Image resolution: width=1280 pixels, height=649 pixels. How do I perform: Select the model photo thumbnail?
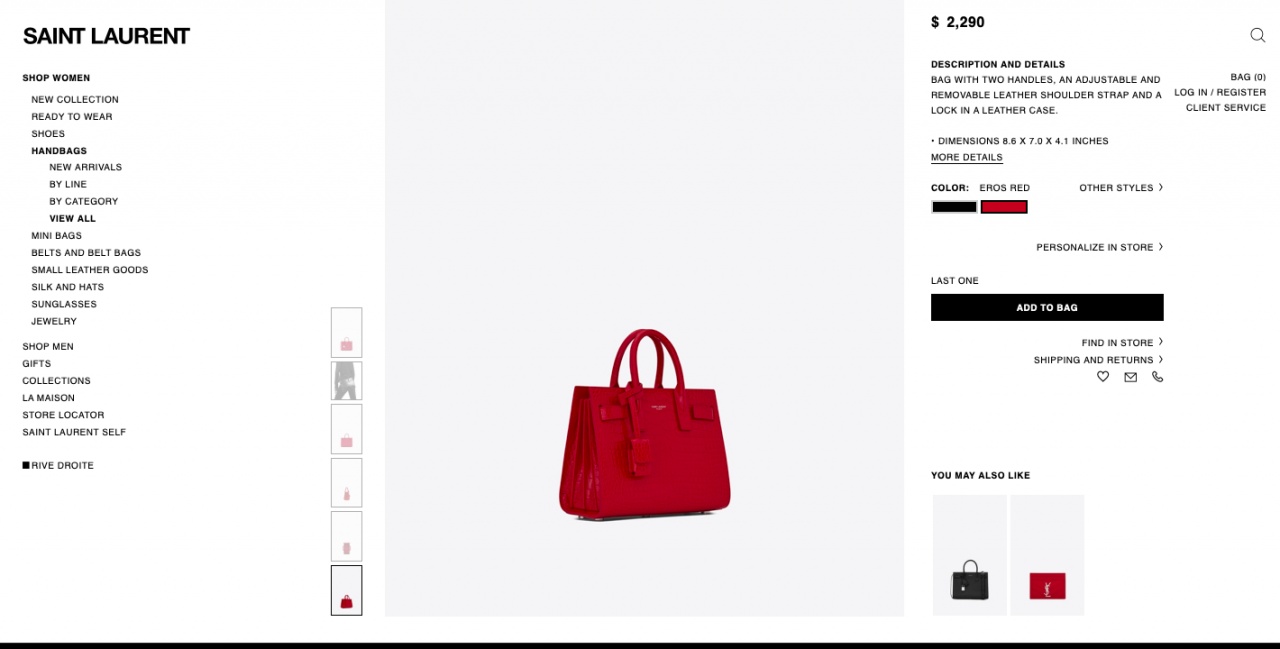pyautogui.click(x=347, y=381)
